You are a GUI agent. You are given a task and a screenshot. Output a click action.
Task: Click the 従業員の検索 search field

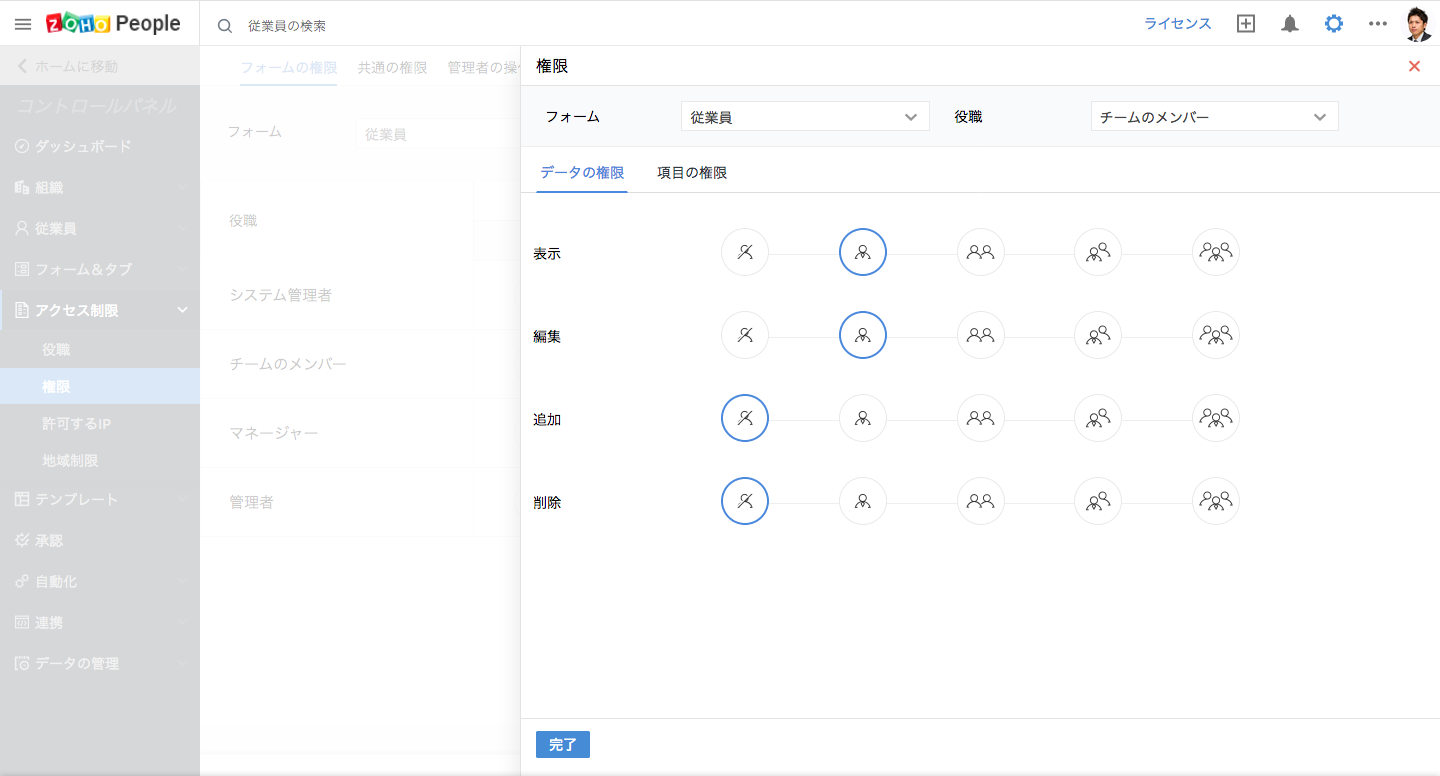400,26
